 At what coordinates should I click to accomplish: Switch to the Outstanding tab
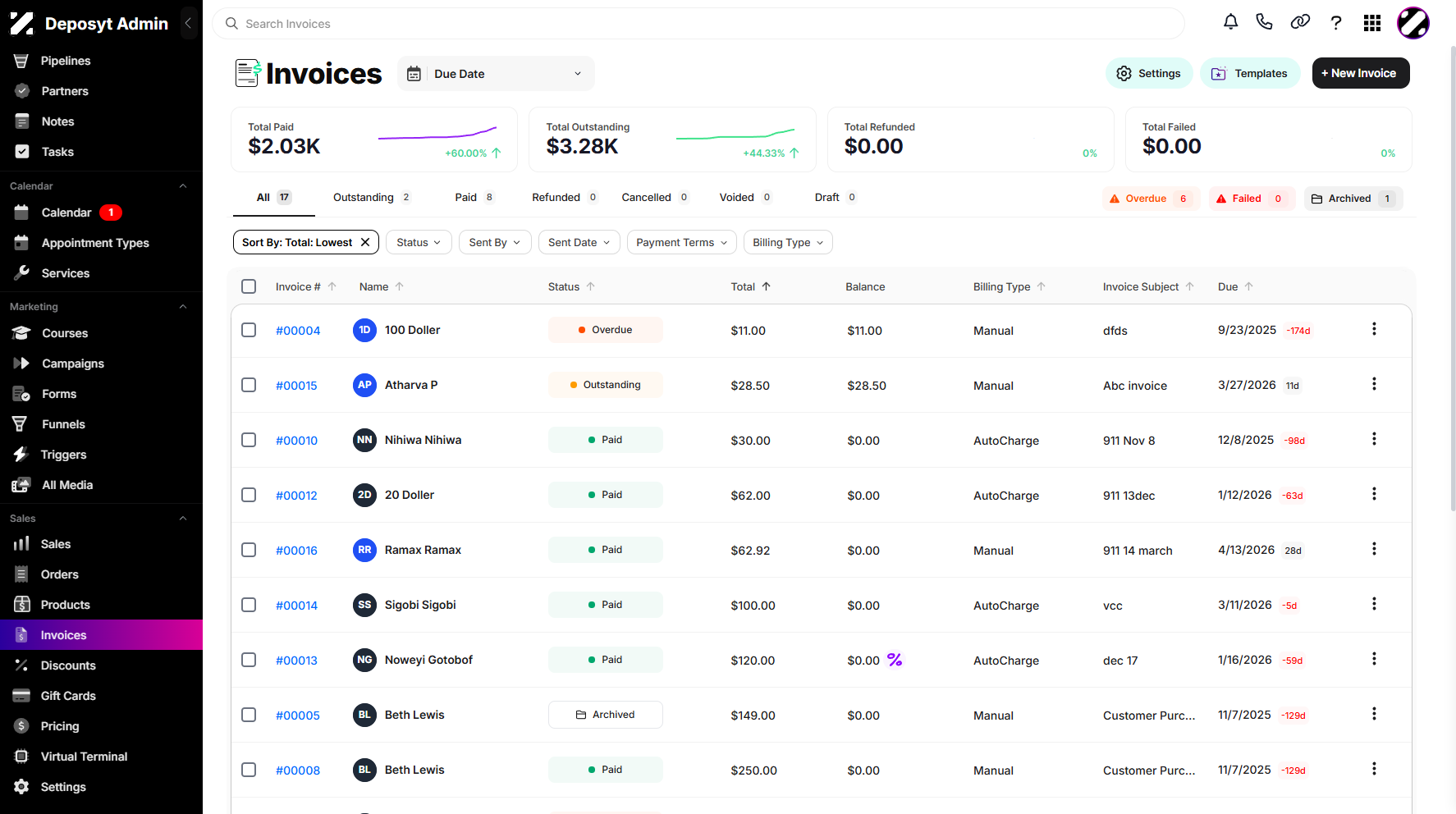(372, 198)
